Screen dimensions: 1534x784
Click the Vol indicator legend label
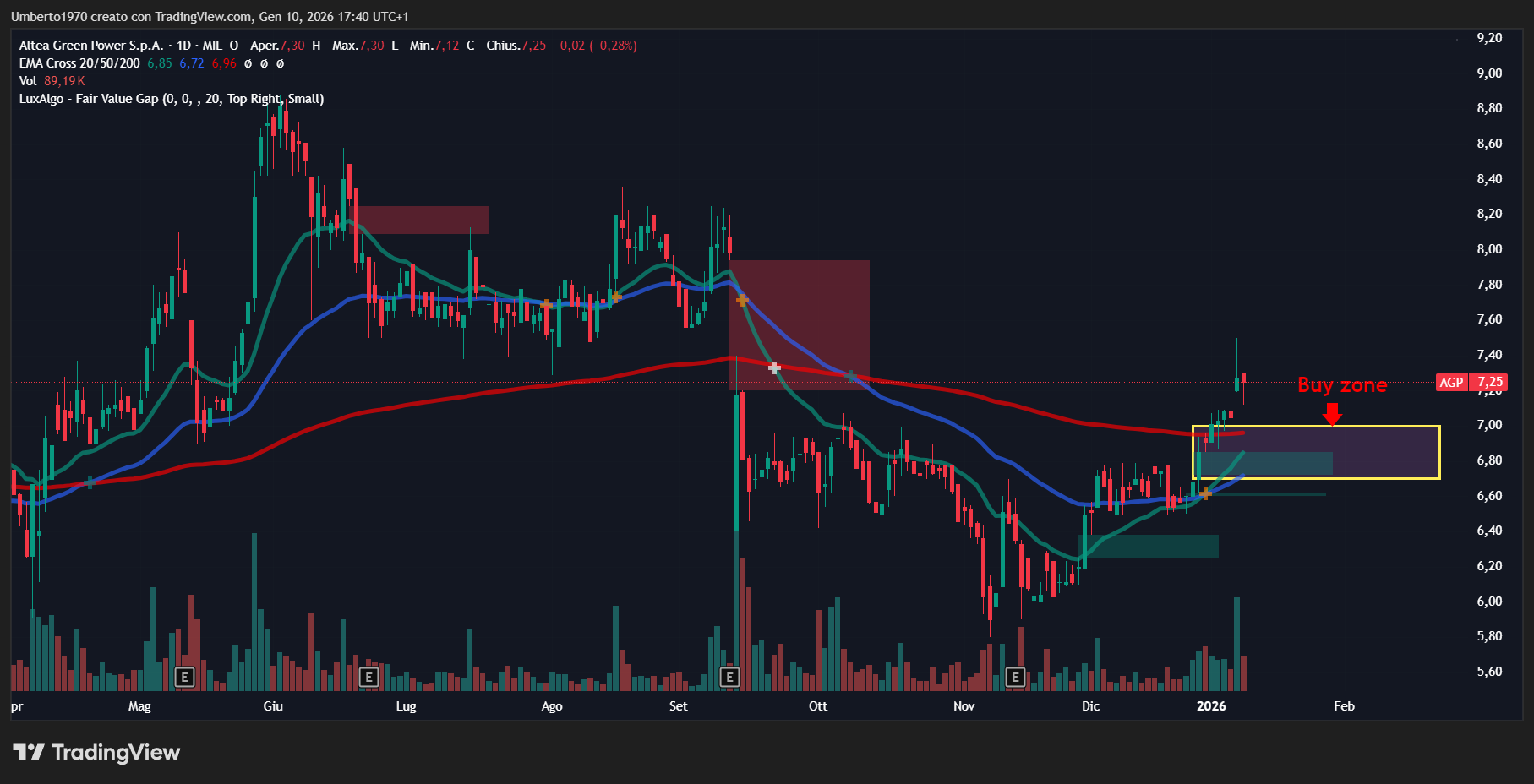pos(28,81)
